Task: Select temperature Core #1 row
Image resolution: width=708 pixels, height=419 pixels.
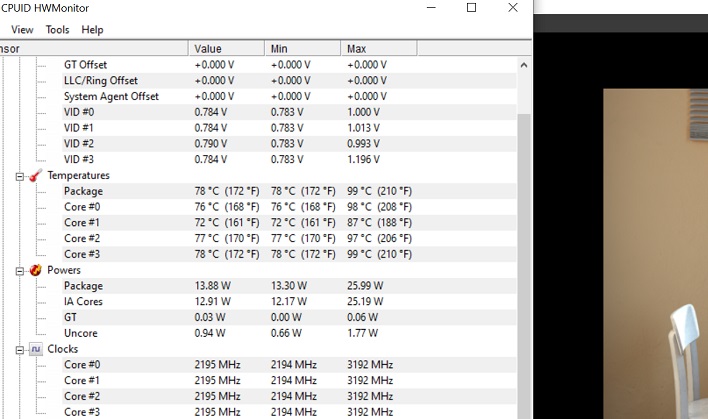Action: tap(289, 223)
